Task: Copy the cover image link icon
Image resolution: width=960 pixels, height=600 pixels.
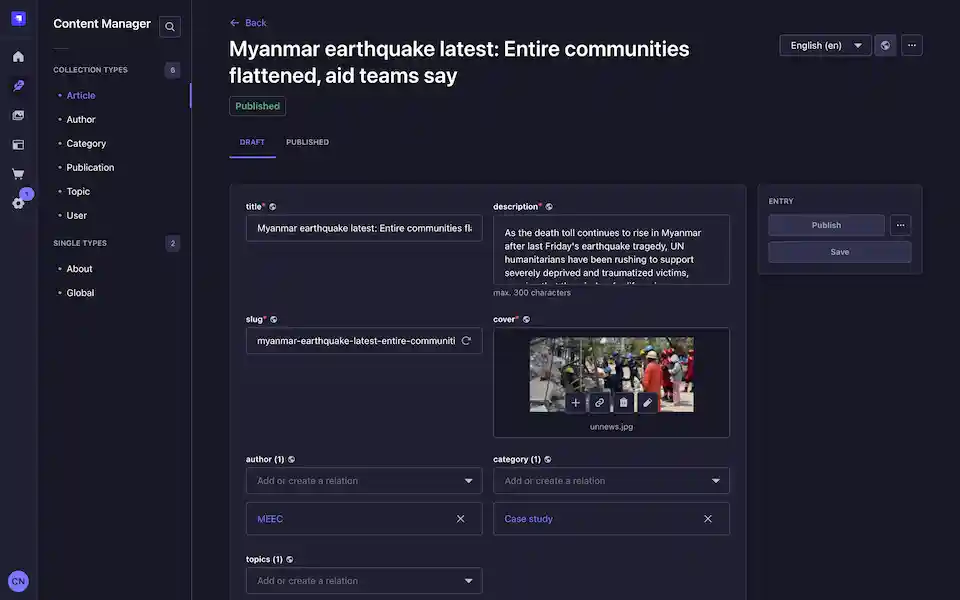Action: coord(599,402)
